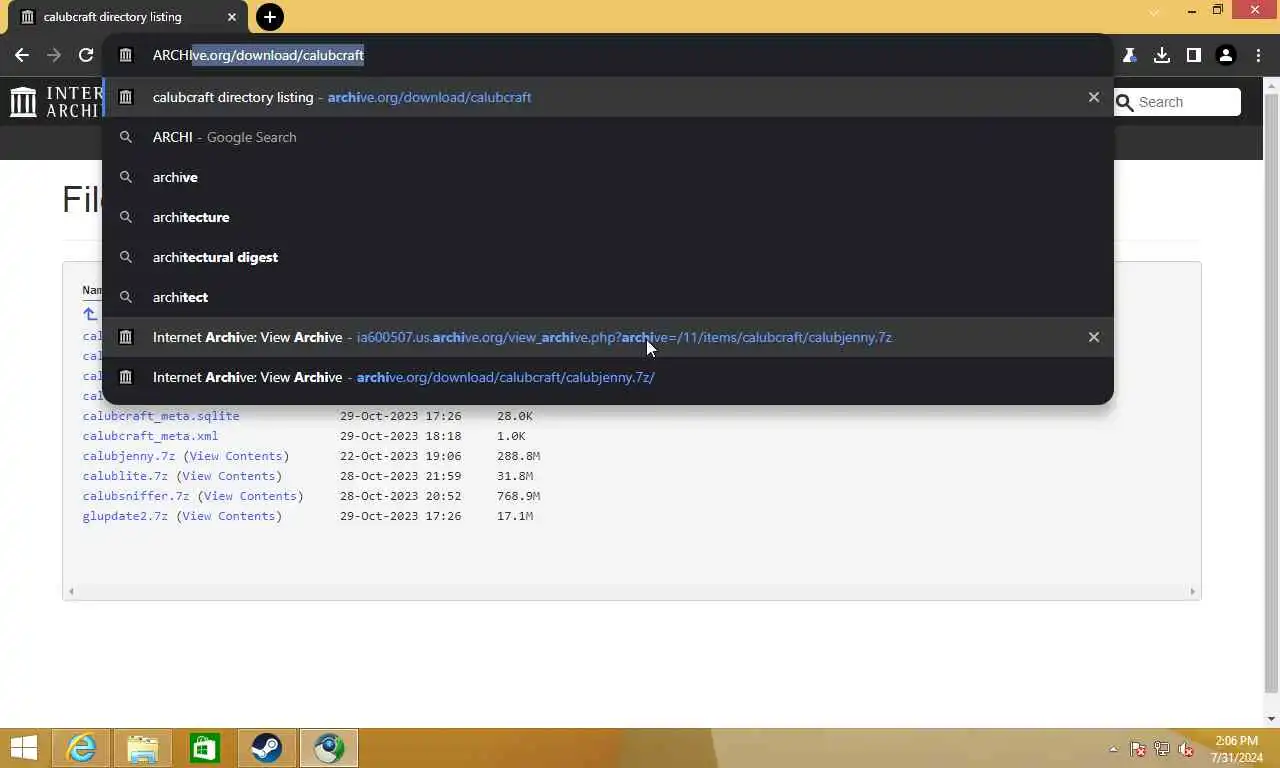Click the horizontal scrollbar right arrow in listing
Image resolution: width=1280 pixels, height=768 pixels.
(1192, 592)
